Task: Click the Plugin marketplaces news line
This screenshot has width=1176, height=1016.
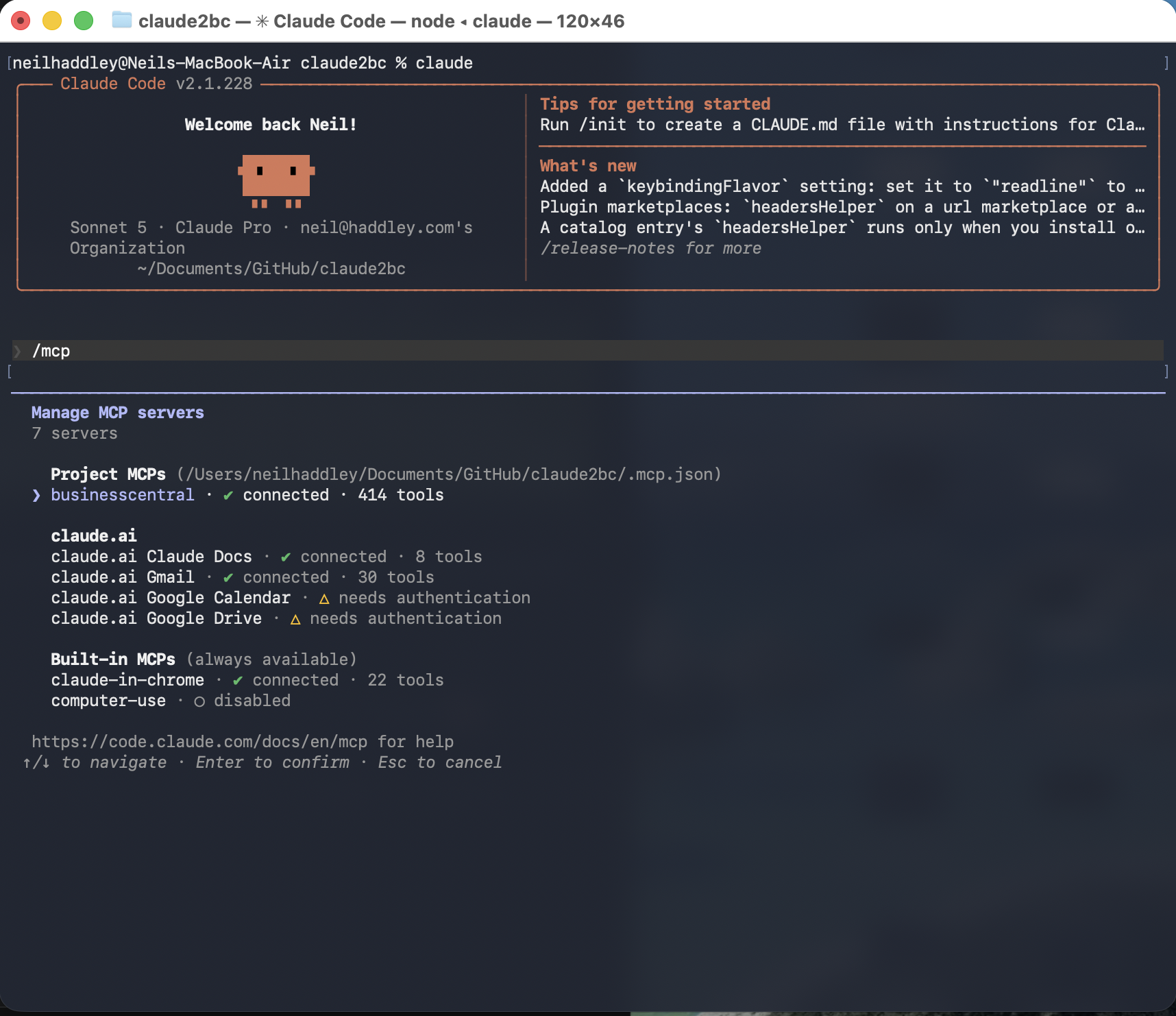Action: 842,207
